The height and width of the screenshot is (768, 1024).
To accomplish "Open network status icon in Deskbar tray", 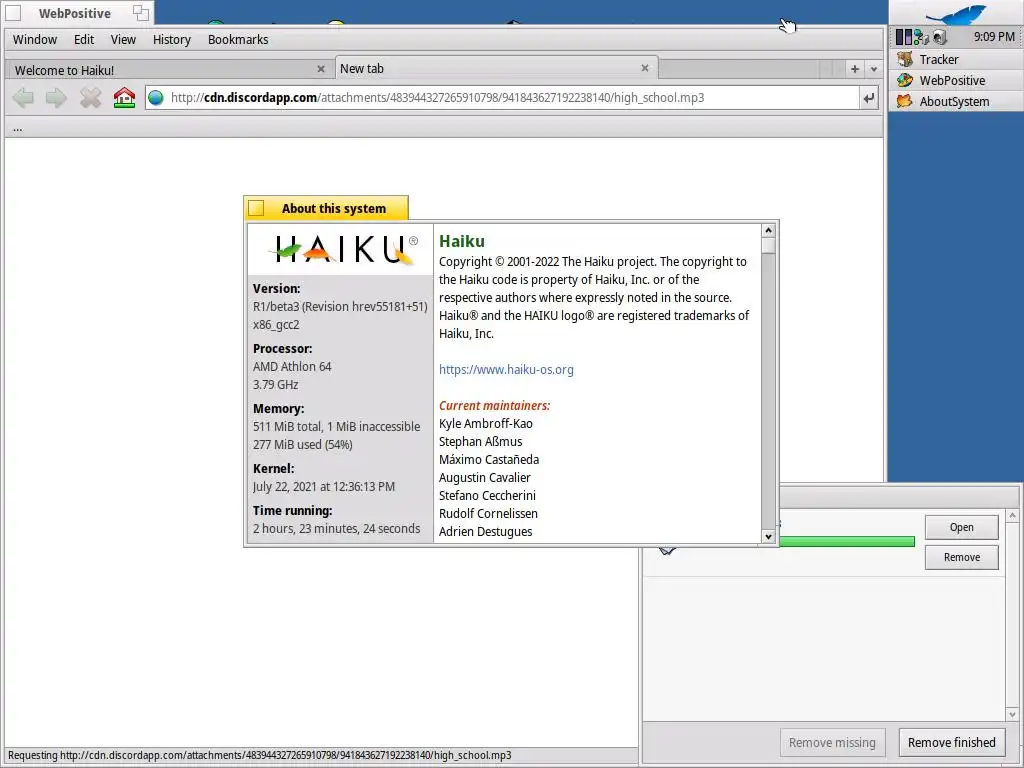I will pos(921,37).
